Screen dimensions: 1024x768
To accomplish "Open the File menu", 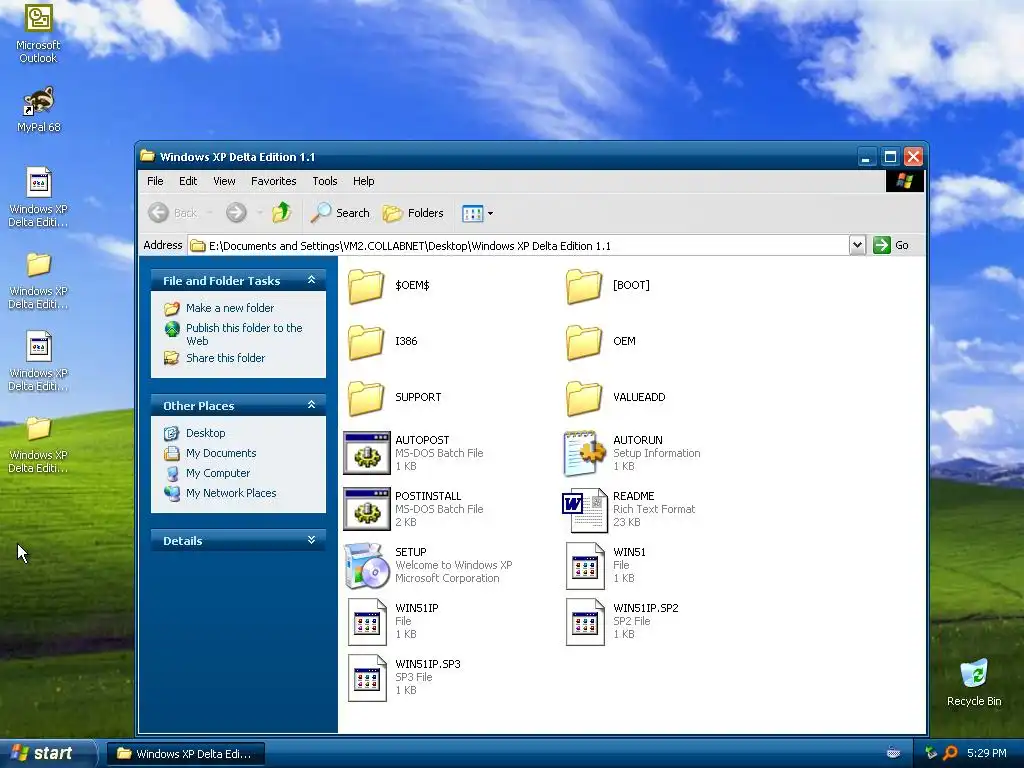I will coord(155,181).
